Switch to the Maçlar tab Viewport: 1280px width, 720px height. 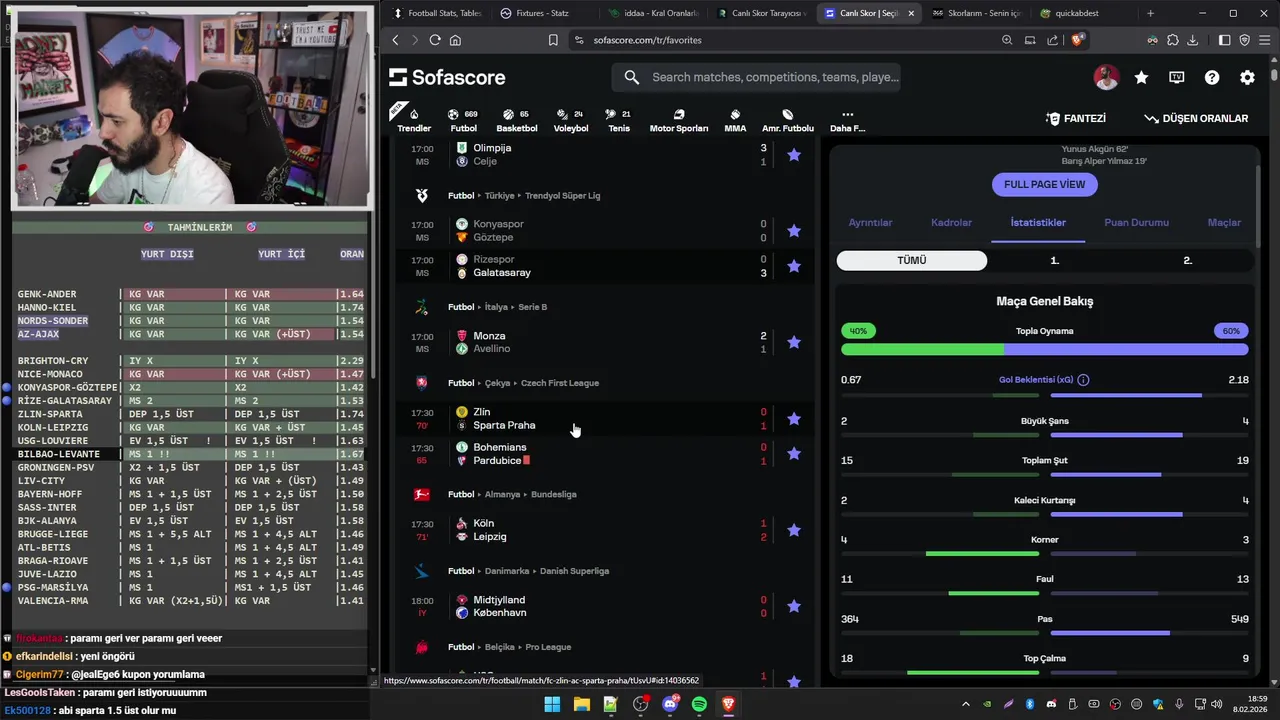[1224, 223]
